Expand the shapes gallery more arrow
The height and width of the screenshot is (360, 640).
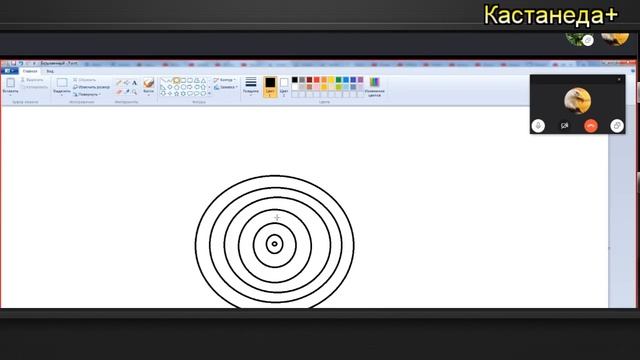click(210, 93)
